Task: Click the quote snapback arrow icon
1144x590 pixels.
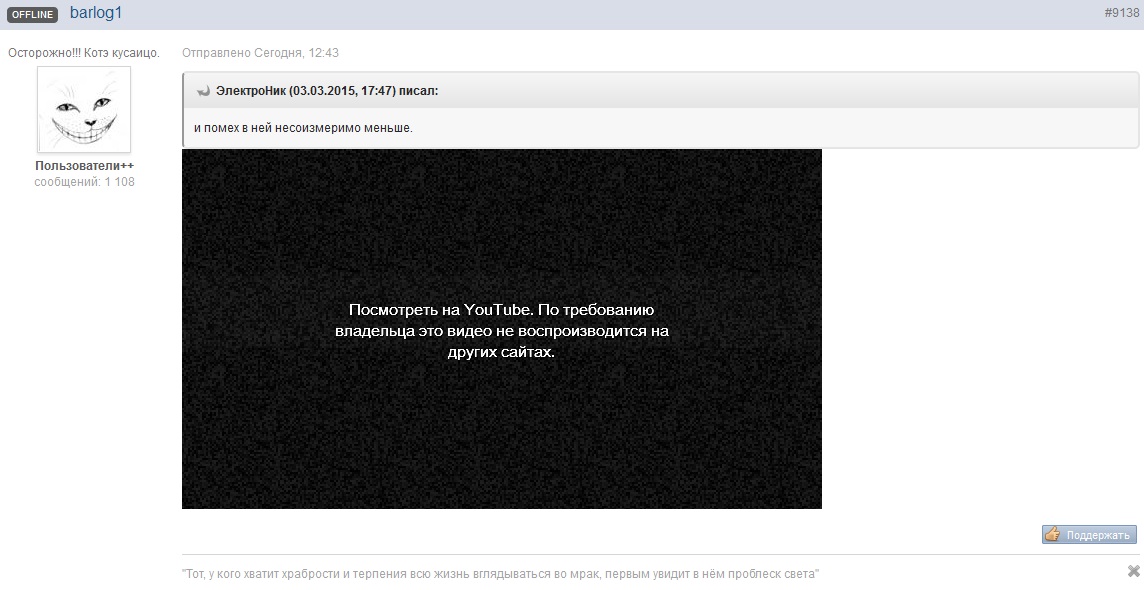Action: click(x=203, y=91)
